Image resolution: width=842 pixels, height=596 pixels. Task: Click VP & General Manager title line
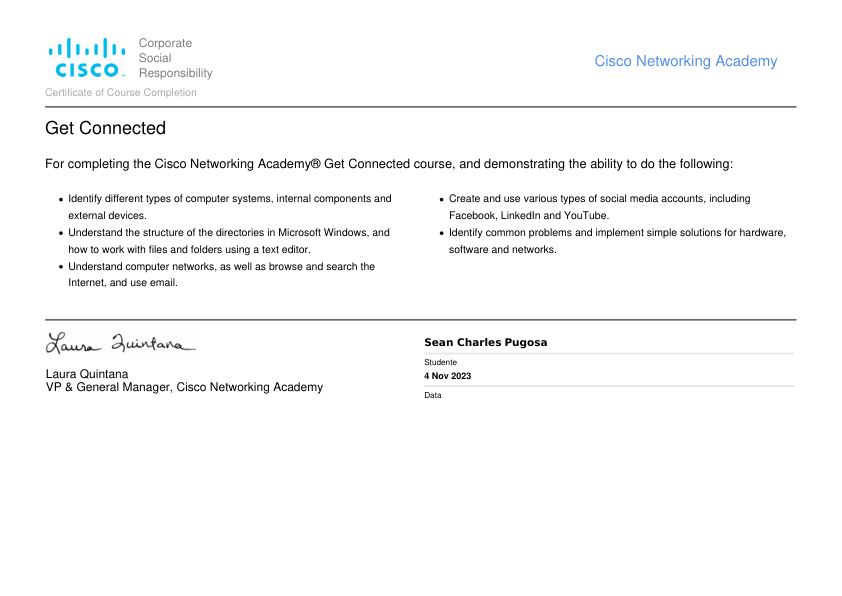point(184,387)
